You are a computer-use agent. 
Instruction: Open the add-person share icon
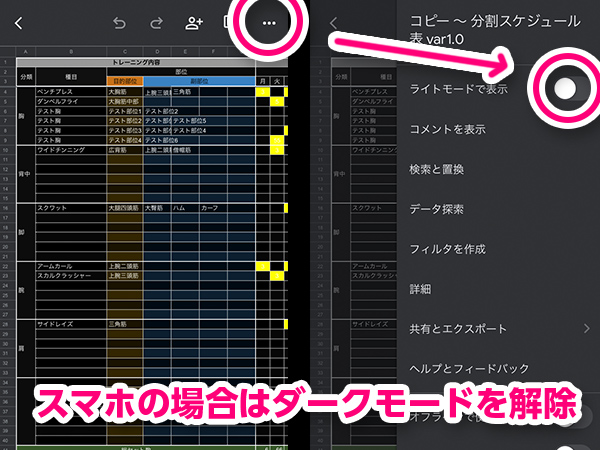coord(194,22)
